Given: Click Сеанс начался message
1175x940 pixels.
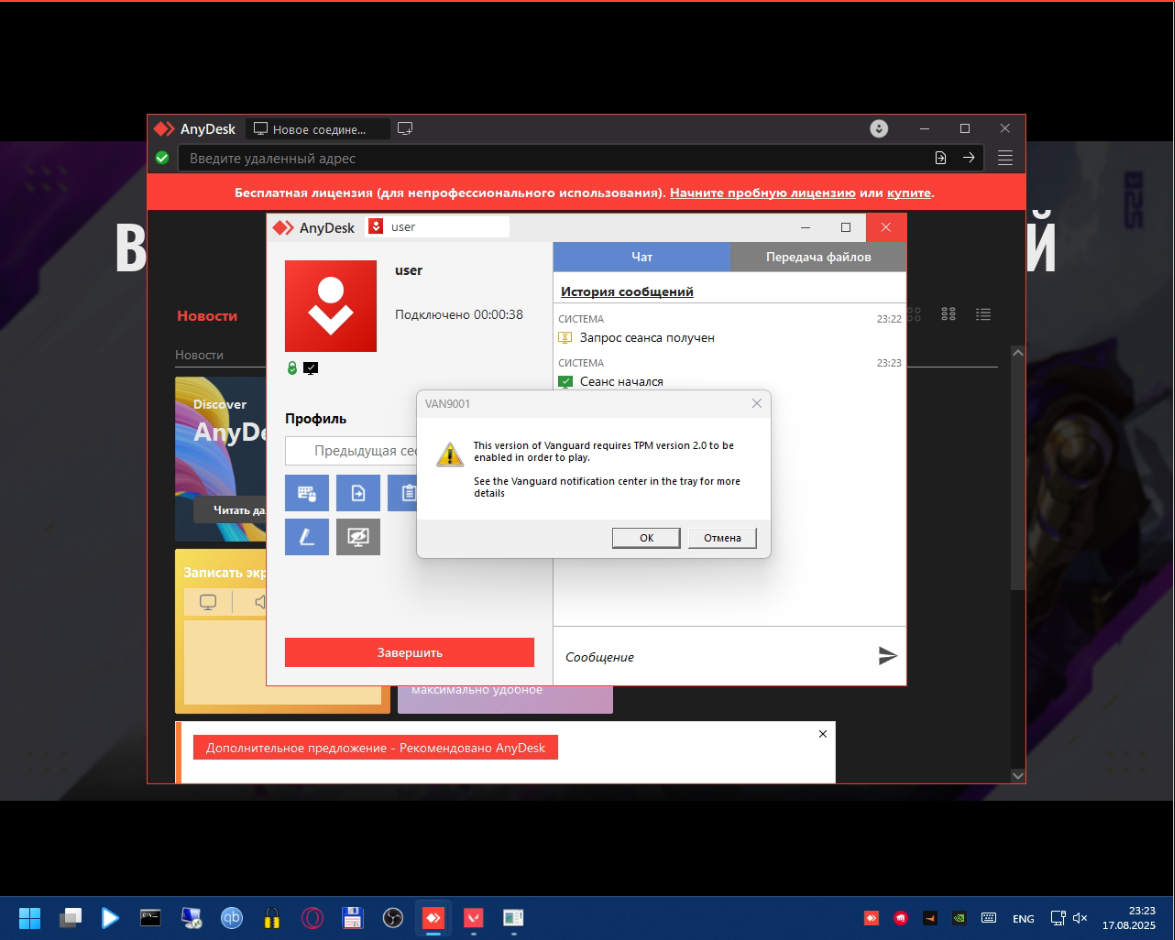Looking at the screenshot, I should pos(621,382).
